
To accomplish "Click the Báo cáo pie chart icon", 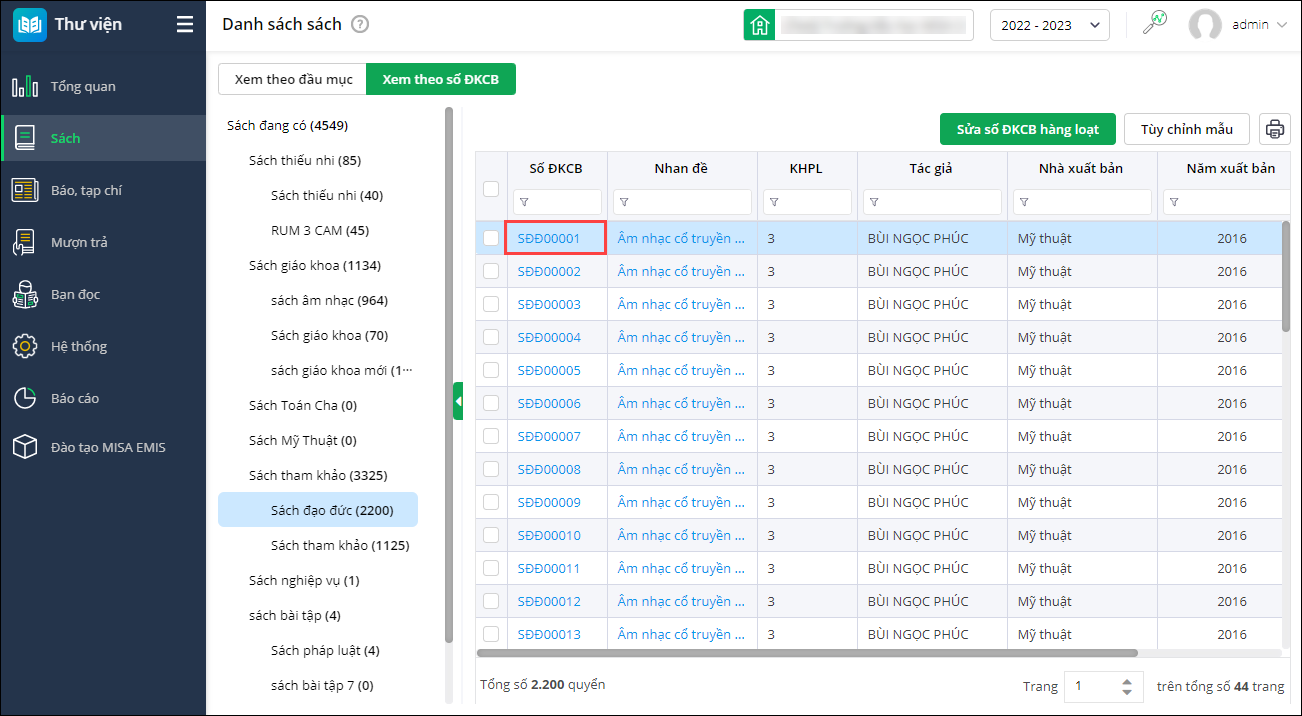I will pos(25,398).
